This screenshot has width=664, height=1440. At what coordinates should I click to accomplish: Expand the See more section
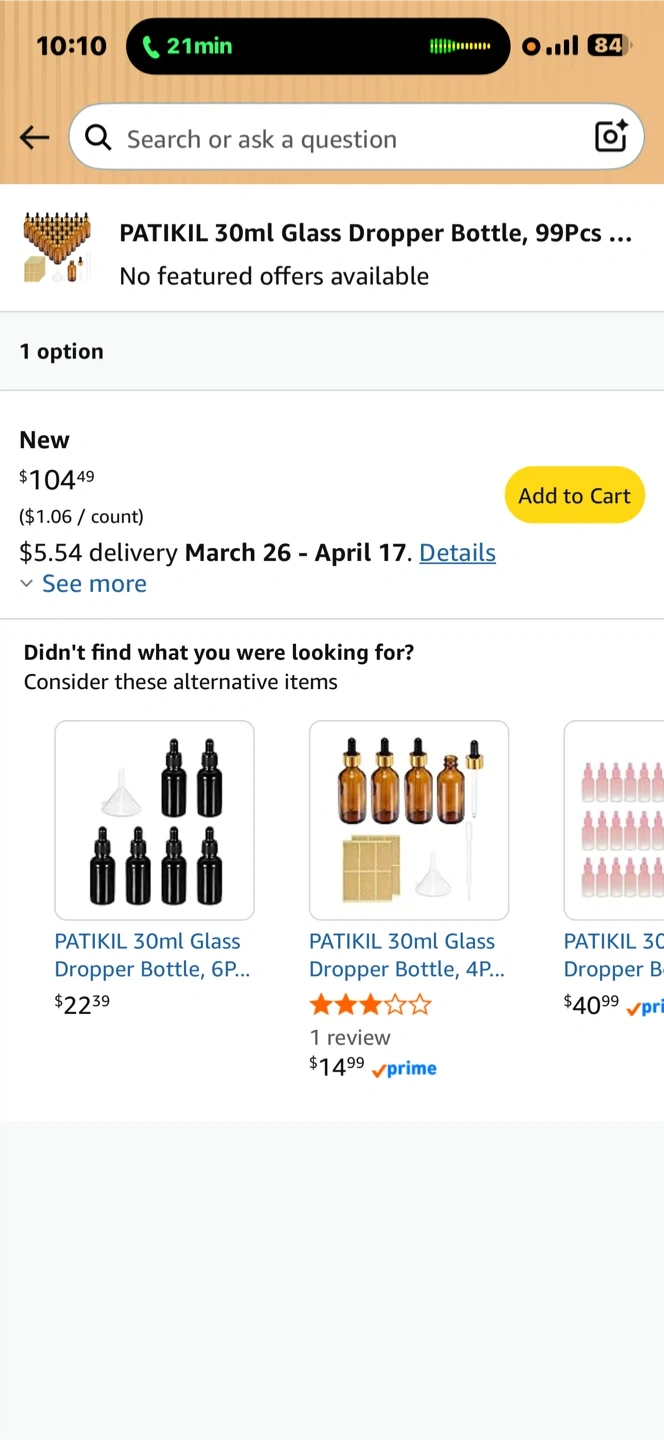tap(94, 584)
